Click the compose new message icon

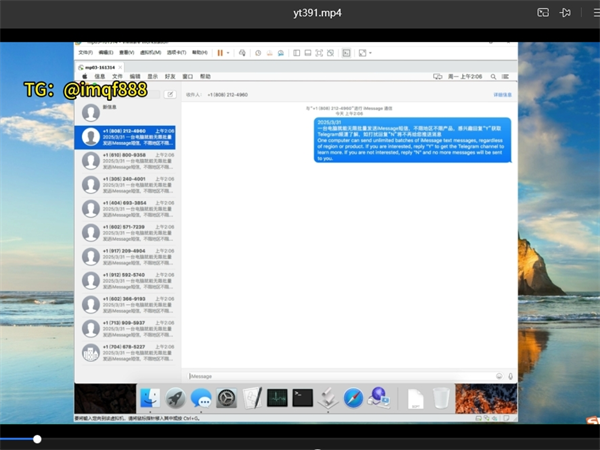(x=169, y=94)
